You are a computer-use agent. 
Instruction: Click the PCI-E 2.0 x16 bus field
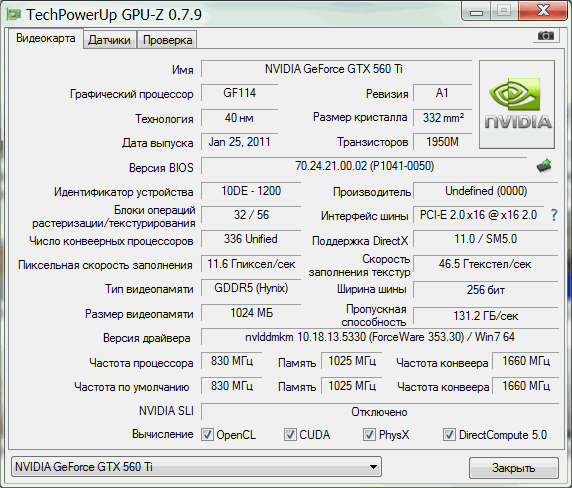[478, 215]
